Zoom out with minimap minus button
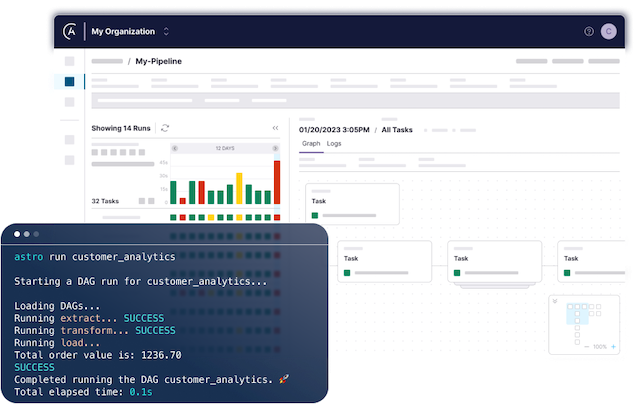This screenshot has height=404, width=640. (587, 347)
